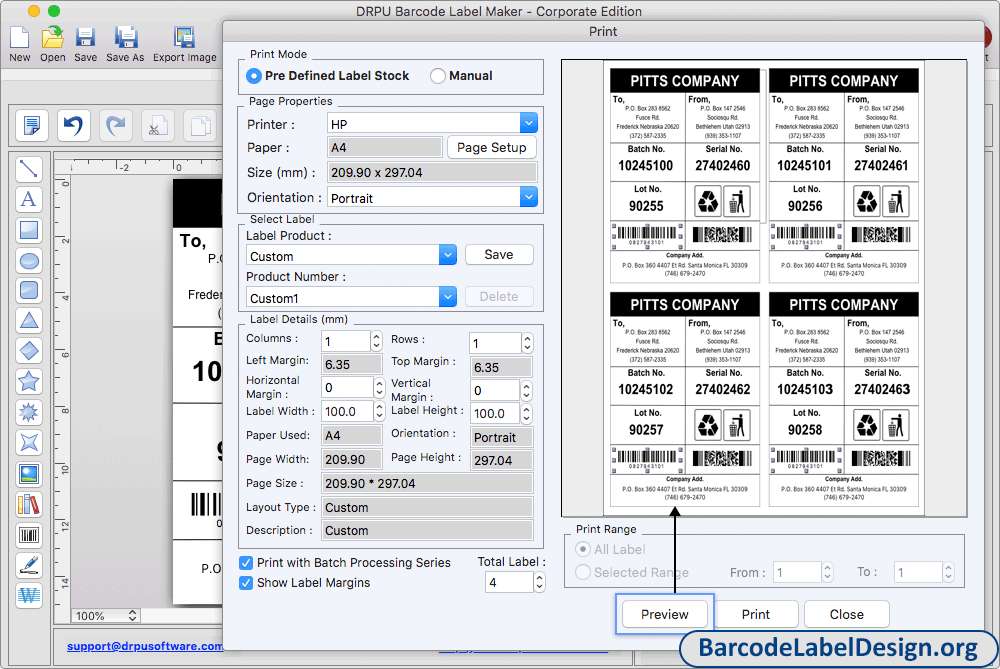Screen dimensions: 1000x669
Task: Click the Page Setup button
Action: (491, 147)
